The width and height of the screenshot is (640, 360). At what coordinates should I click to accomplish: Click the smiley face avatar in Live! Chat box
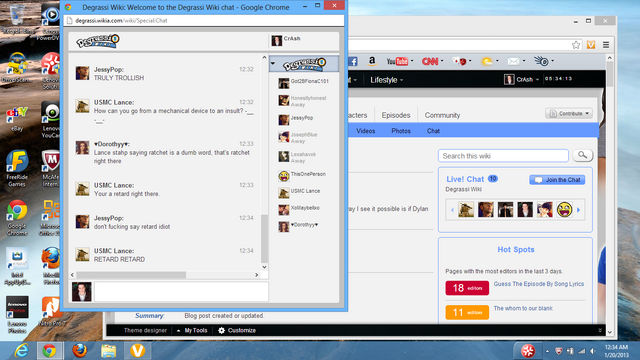[564, 210]
